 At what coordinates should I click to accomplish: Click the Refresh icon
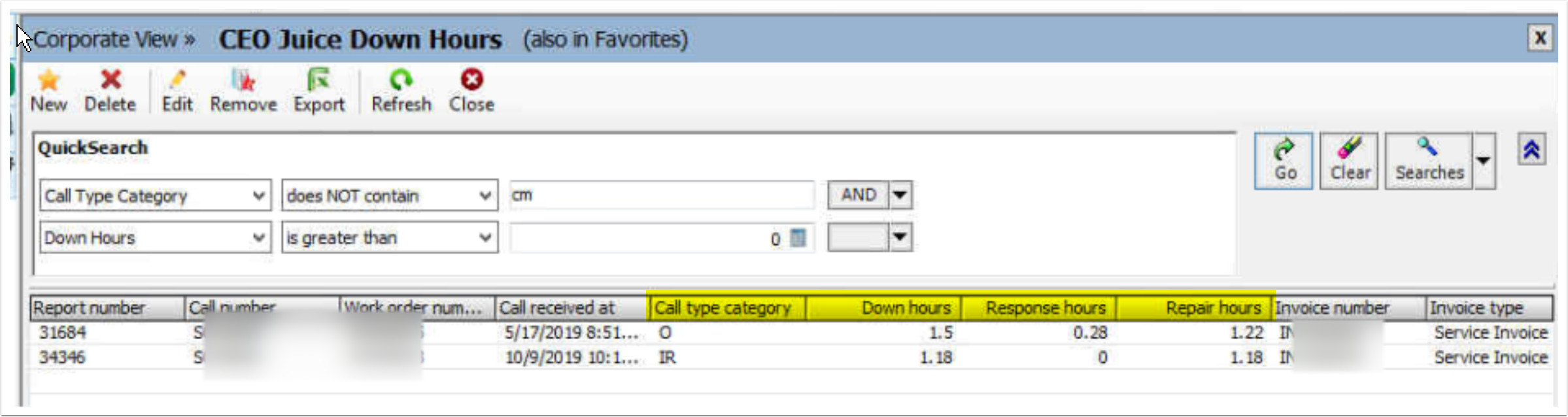pyautogui.click(x=401, y=80)
